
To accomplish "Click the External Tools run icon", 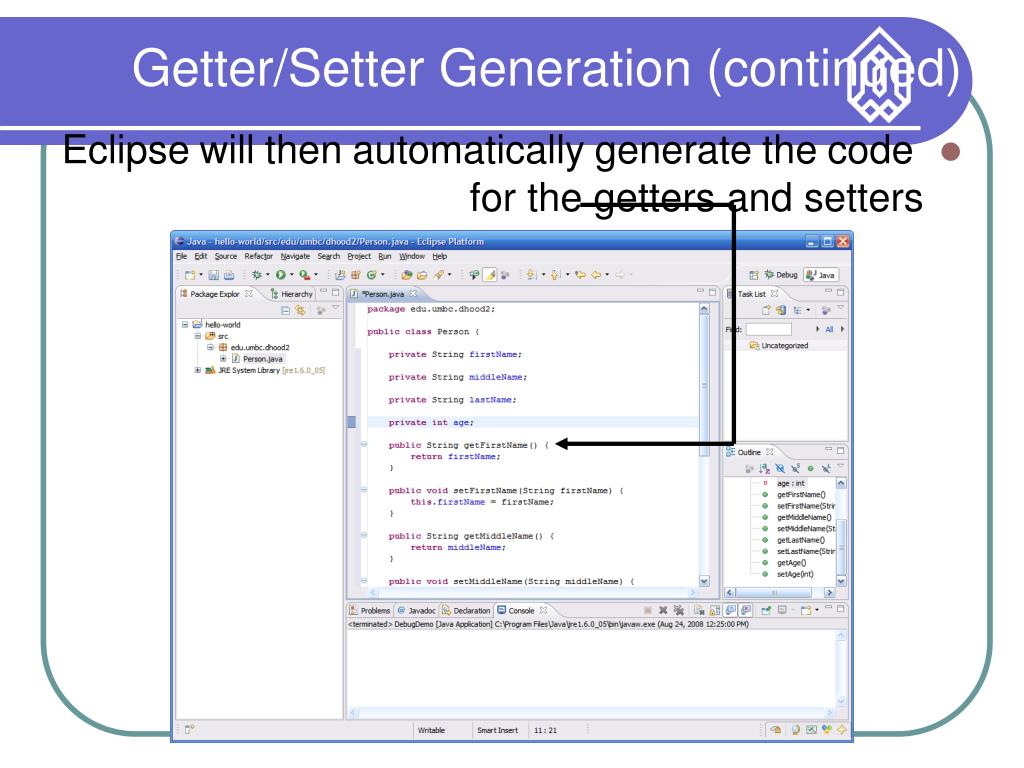I will coord(304,275).
